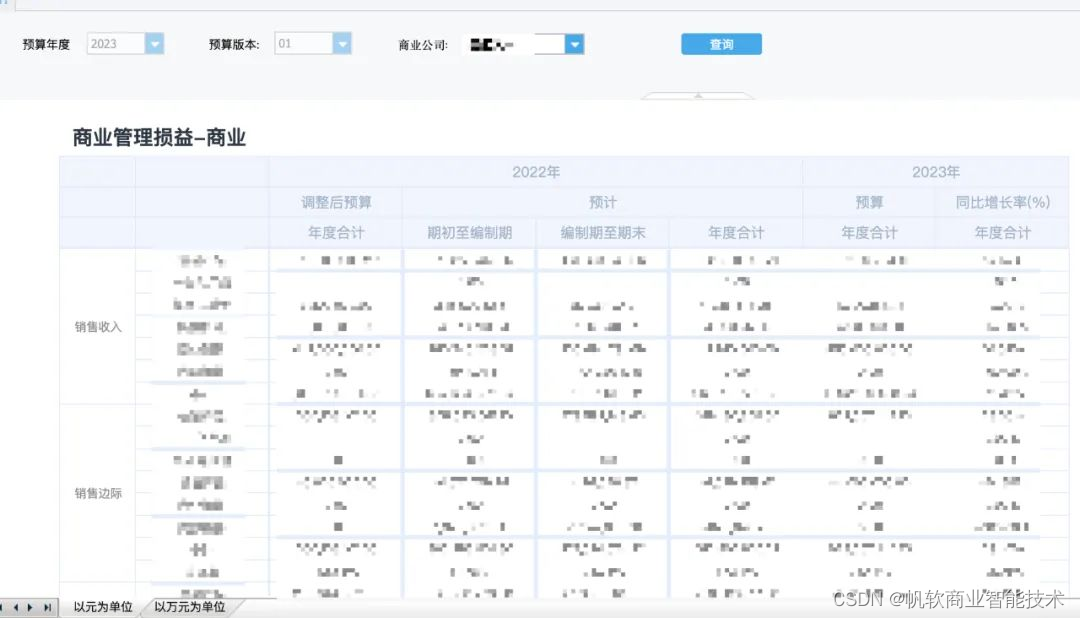
Task: Click the 调整后预算 header cell
Action: pyautogui.click(x=335, y=201)
